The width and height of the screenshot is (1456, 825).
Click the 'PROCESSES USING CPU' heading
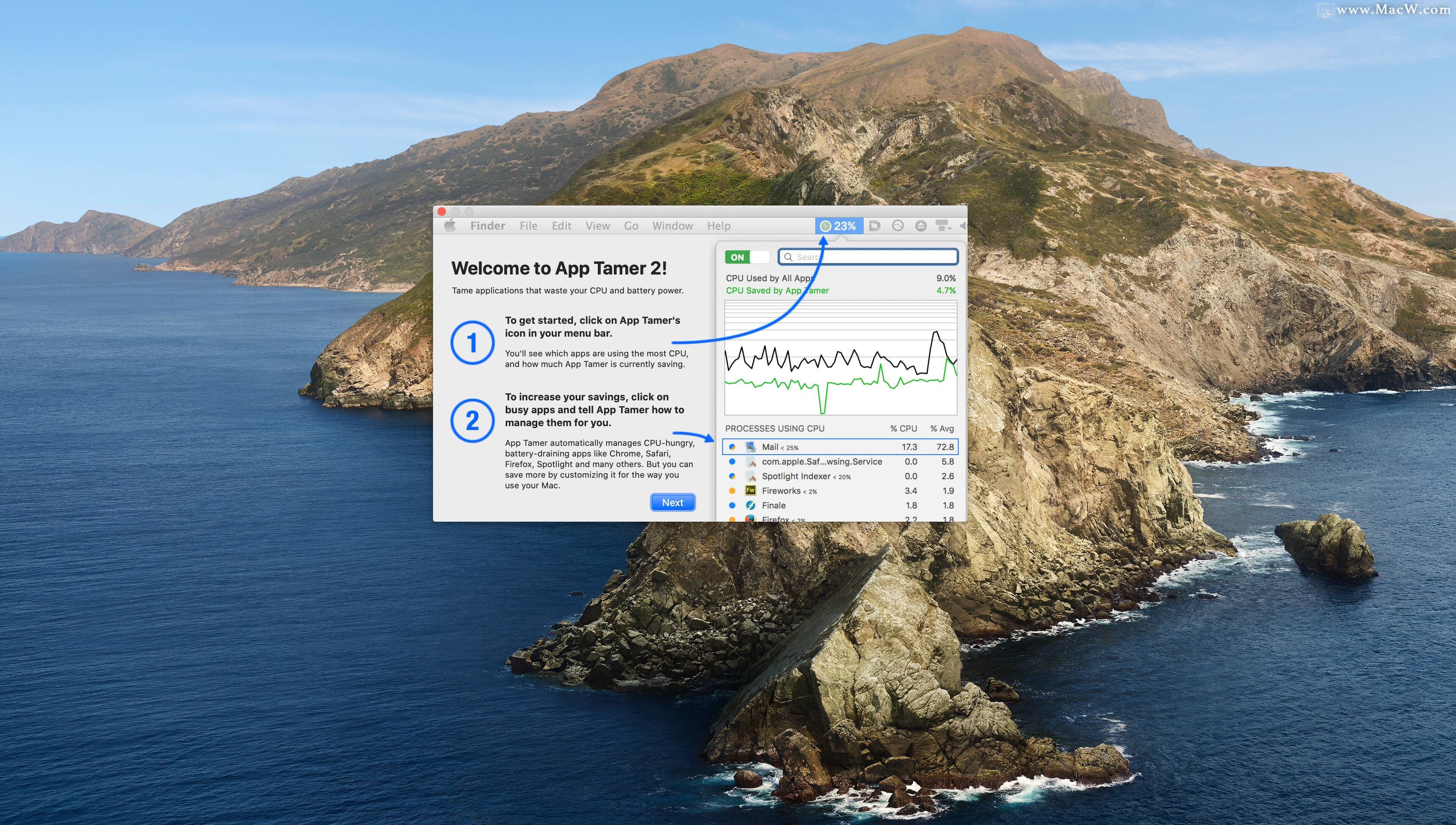coord(775,428)
